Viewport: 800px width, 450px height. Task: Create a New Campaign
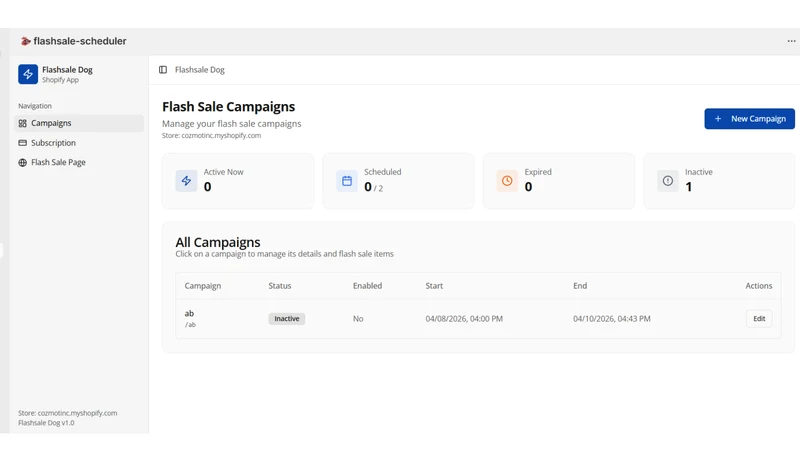749,119
